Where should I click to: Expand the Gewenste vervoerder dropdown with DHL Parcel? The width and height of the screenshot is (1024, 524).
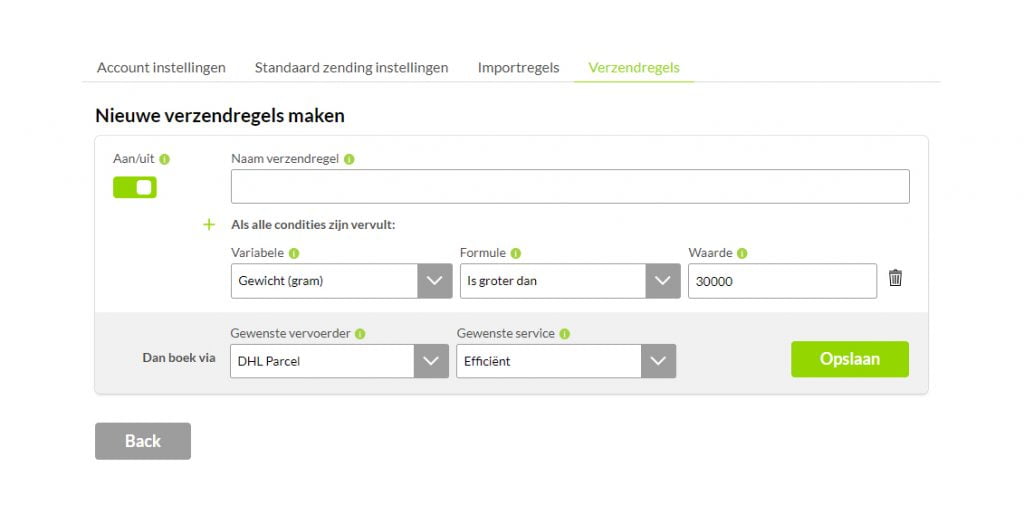tap(340, 361)
